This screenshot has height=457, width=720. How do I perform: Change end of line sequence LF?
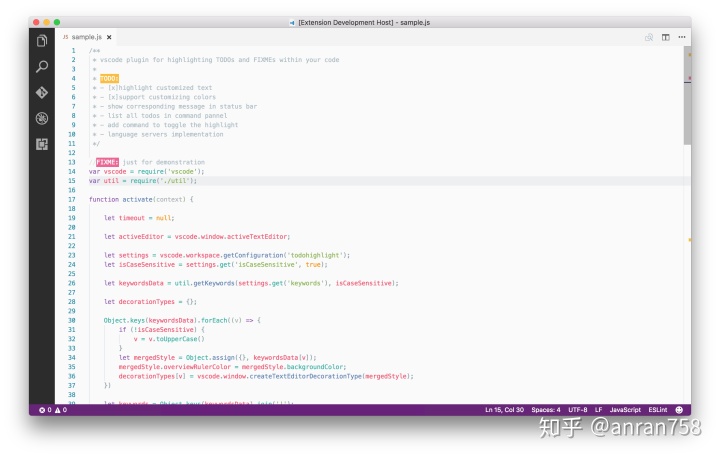pos(598,410)
